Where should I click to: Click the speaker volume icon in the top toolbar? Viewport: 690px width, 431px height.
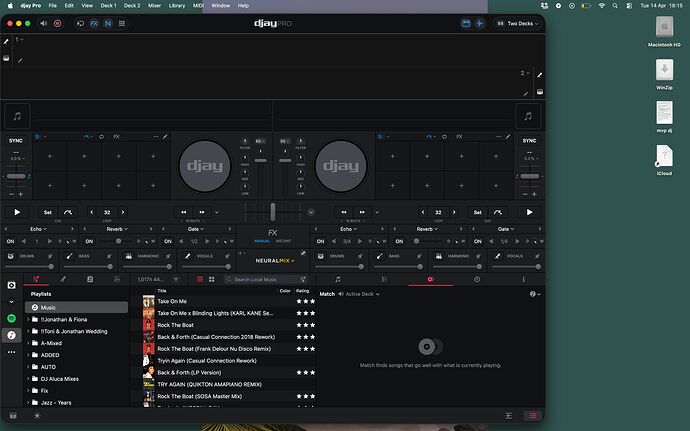tap(44, 23)
